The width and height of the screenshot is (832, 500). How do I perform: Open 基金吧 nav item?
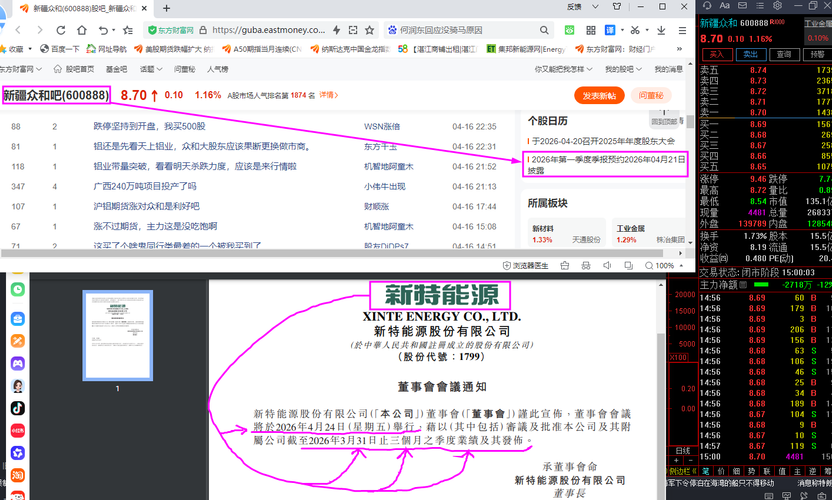point(116,70)
